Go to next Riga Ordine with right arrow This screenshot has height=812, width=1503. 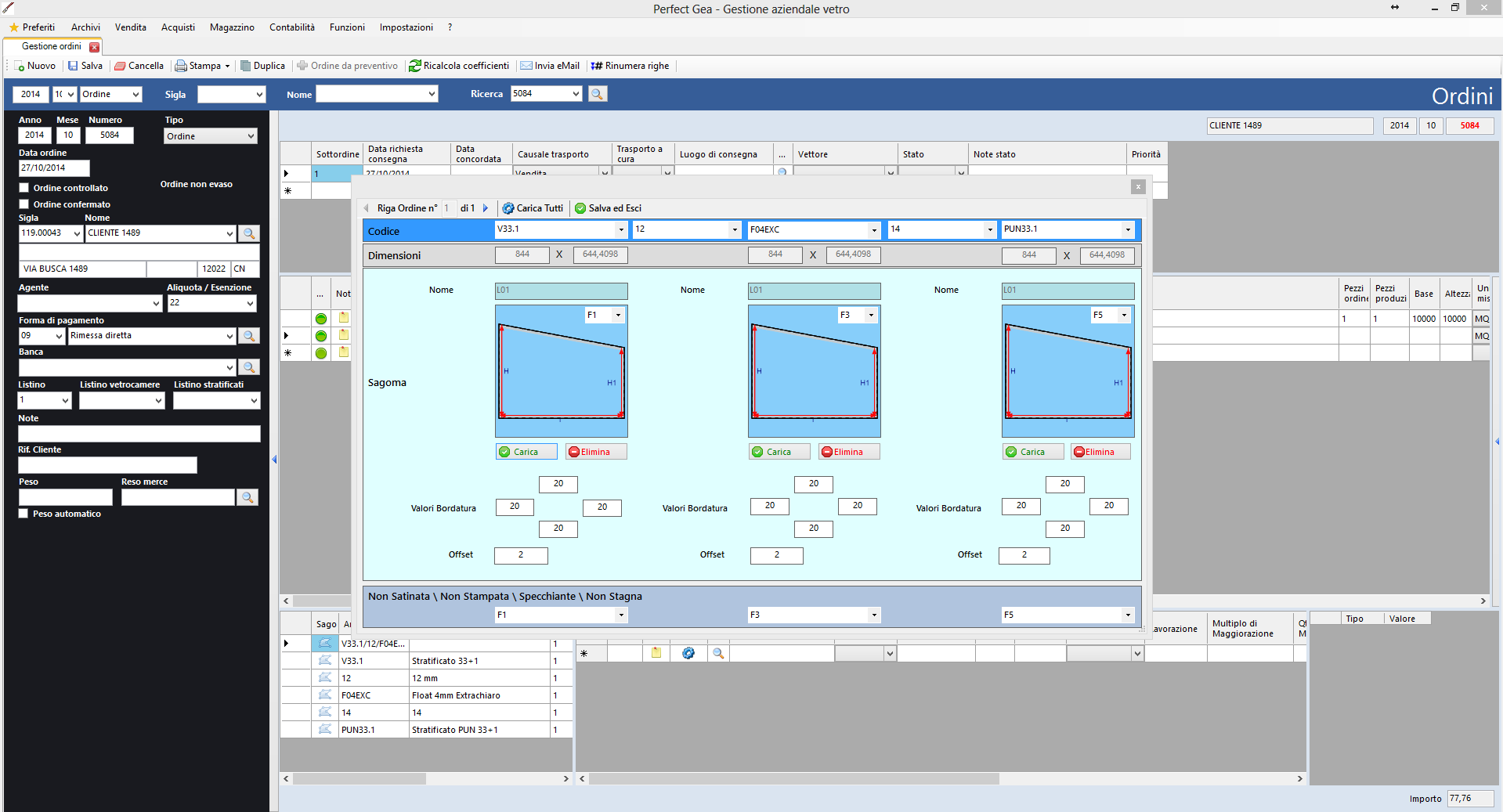[x=486, y=208]
